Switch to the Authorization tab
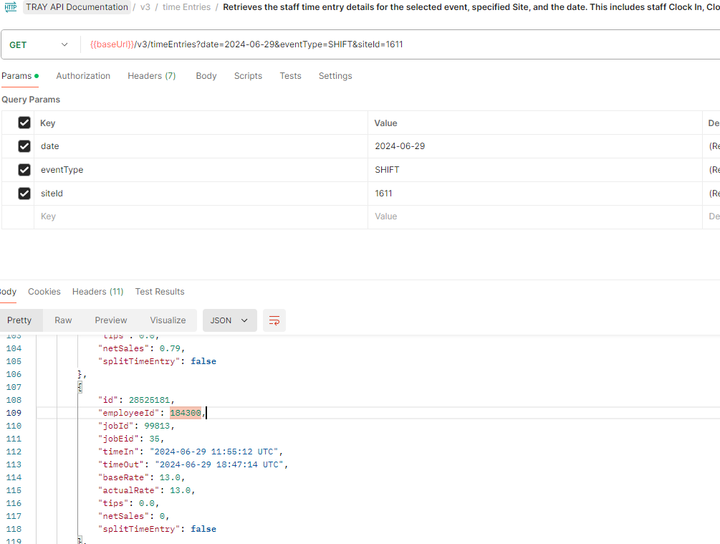The height and width of the screenshot is (544, 720). [x=83, y=76]
